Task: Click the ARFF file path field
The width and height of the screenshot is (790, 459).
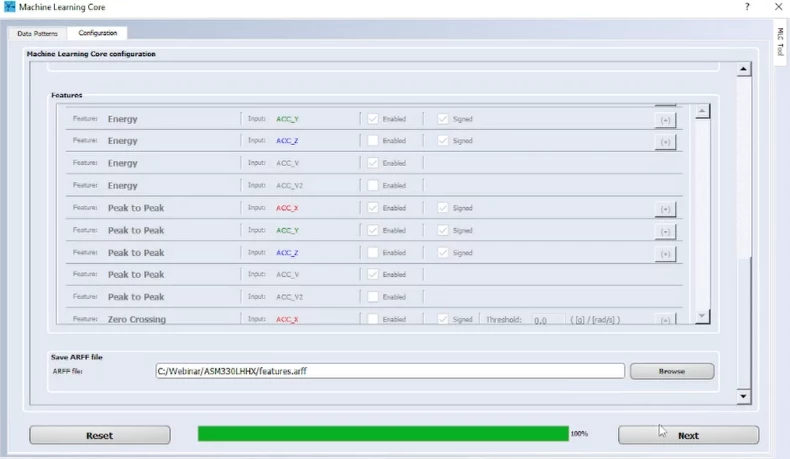Action: click(x=390, y=371)
